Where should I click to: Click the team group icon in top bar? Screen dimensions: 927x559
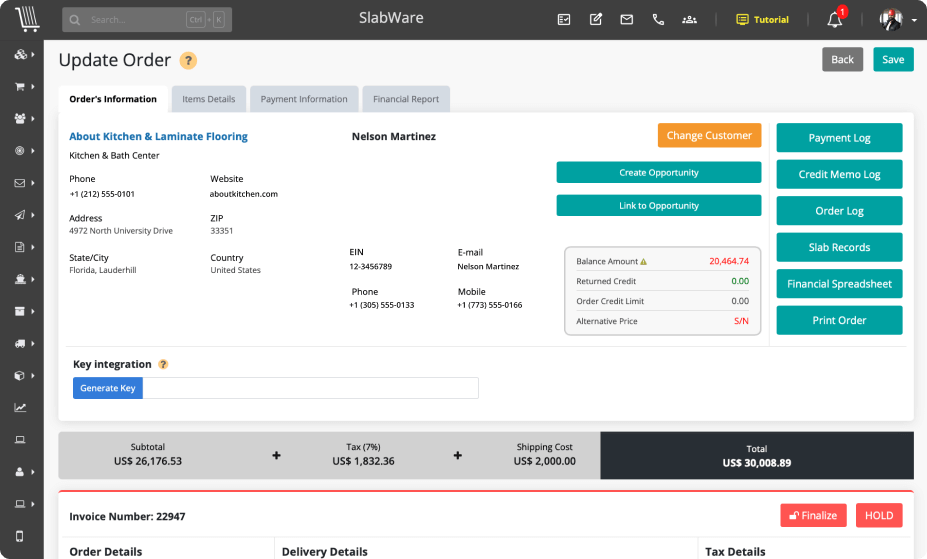tap(689, 20)
